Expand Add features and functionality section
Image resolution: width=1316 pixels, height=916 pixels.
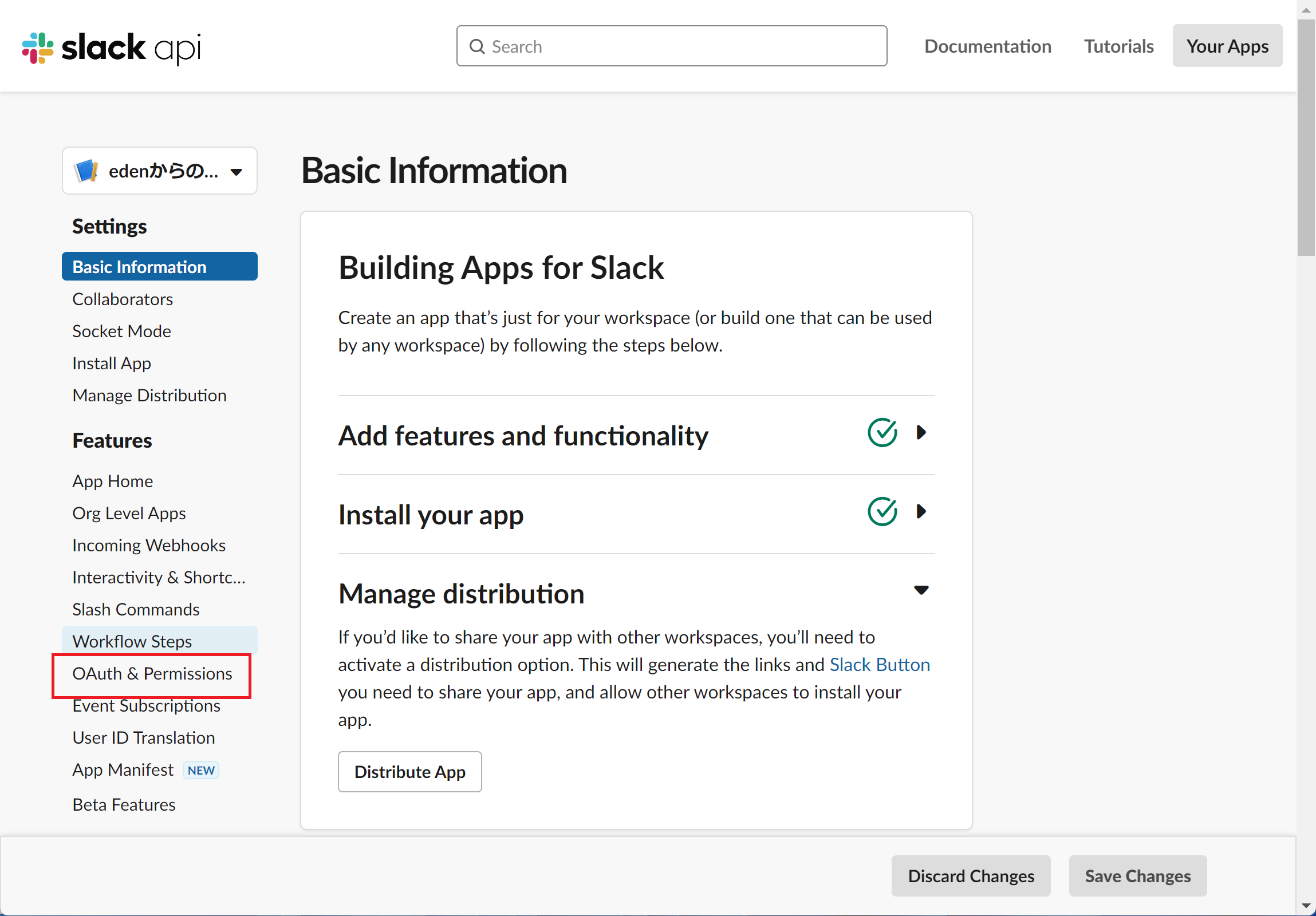921,432
